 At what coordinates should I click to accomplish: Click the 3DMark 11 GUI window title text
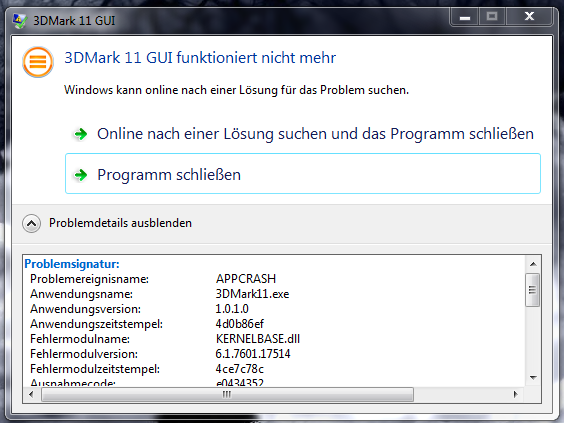pyautogui.click(x=74, y=21)
